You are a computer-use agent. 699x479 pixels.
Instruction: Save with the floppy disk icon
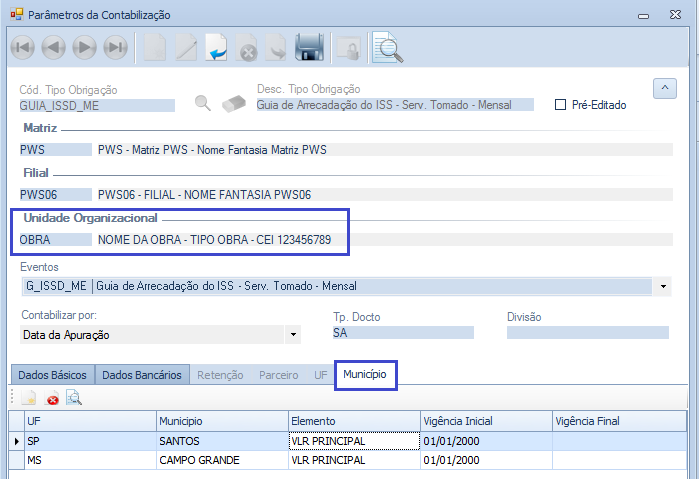click(x=309, y=47)
